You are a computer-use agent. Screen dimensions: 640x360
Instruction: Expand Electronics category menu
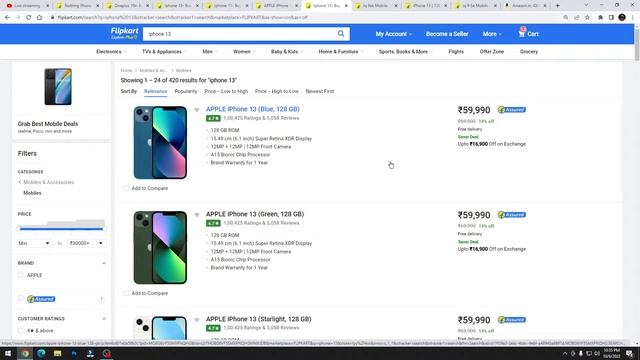111,52
